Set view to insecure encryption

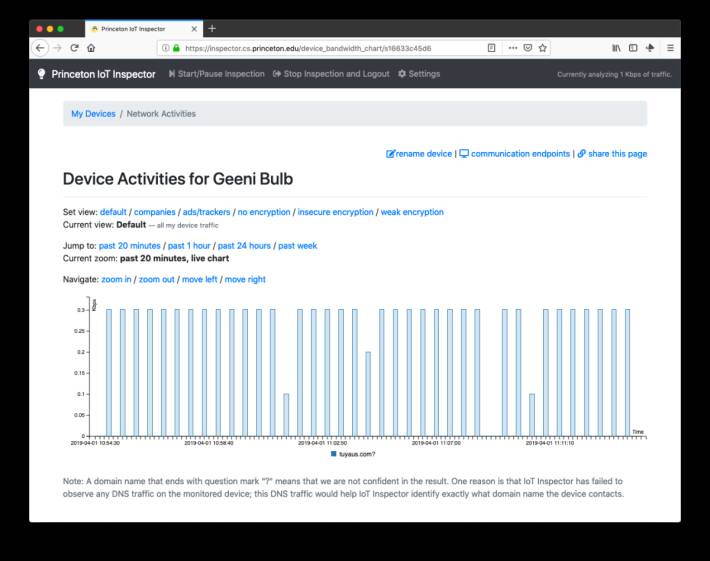pyautogui.click(x=336, y=212)
